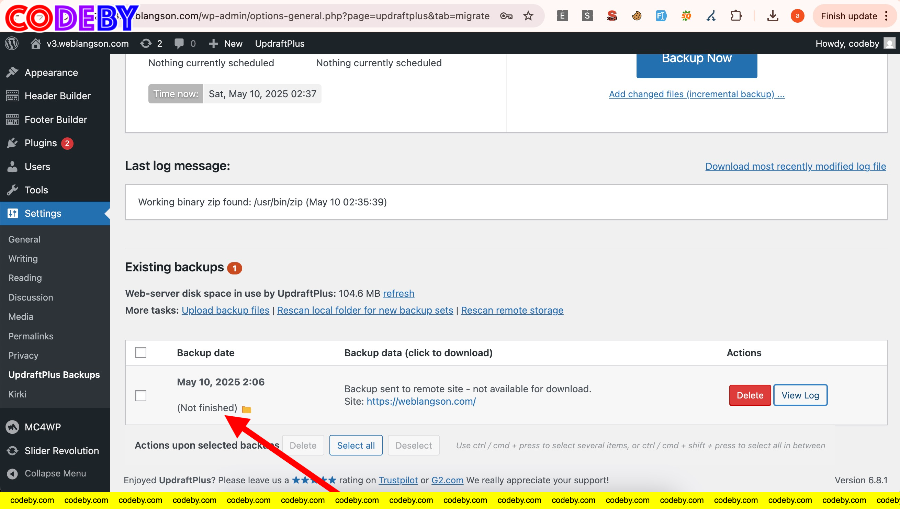Go to Discussion settings submenu

click(x=30, y=297)
